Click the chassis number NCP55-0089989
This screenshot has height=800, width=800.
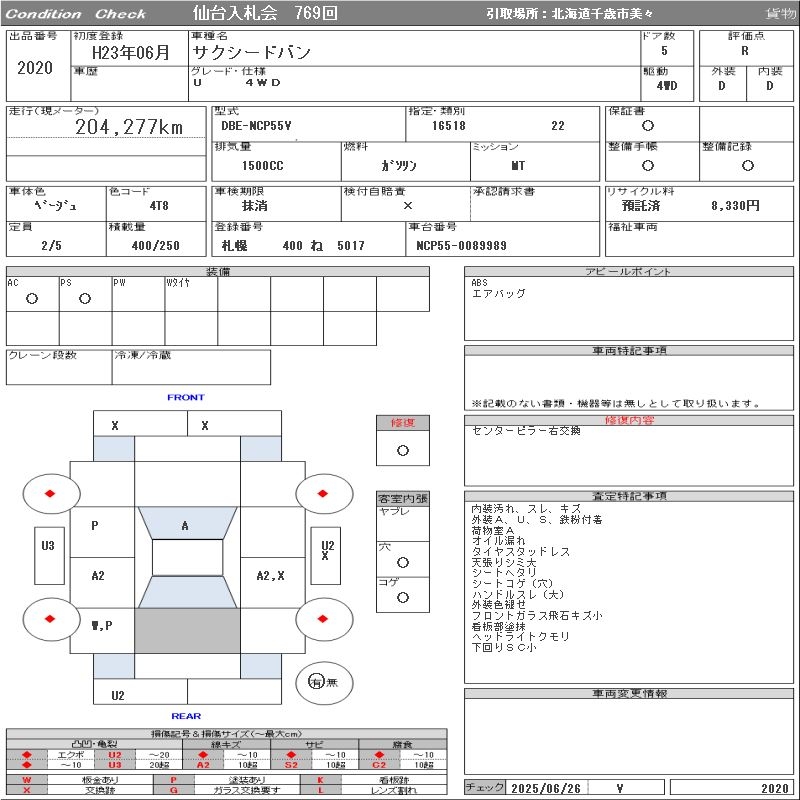tap(461, 245)
